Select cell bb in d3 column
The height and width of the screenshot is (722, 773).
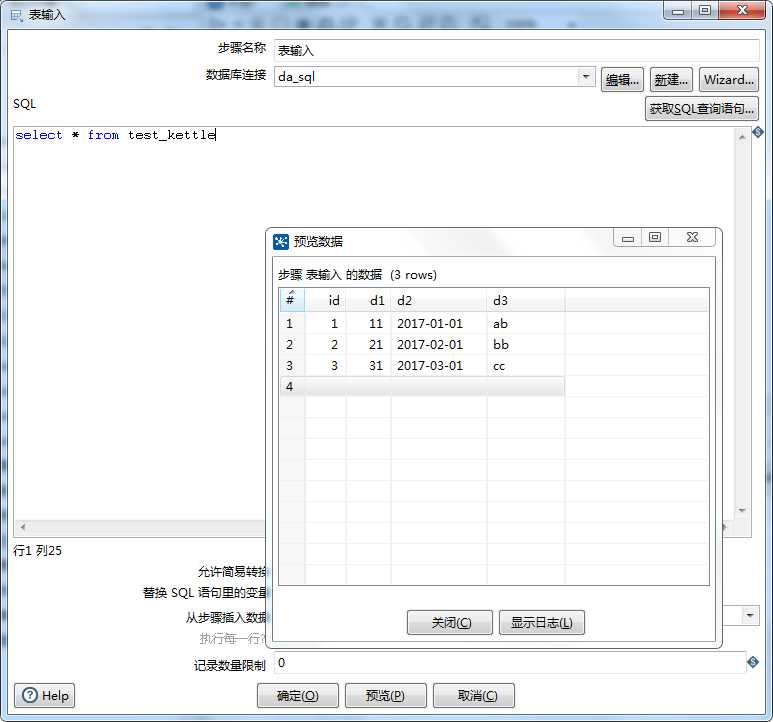click(526, 344)
